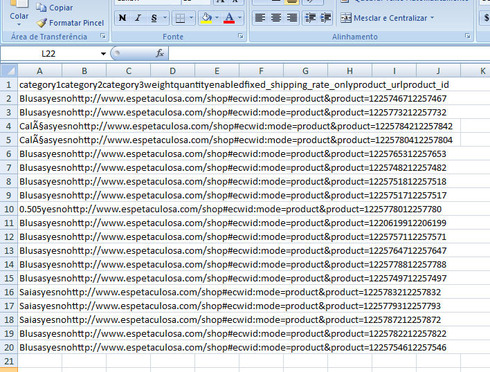Select row 10 header
Screen dimensions: 490x372
click(9, 209)
